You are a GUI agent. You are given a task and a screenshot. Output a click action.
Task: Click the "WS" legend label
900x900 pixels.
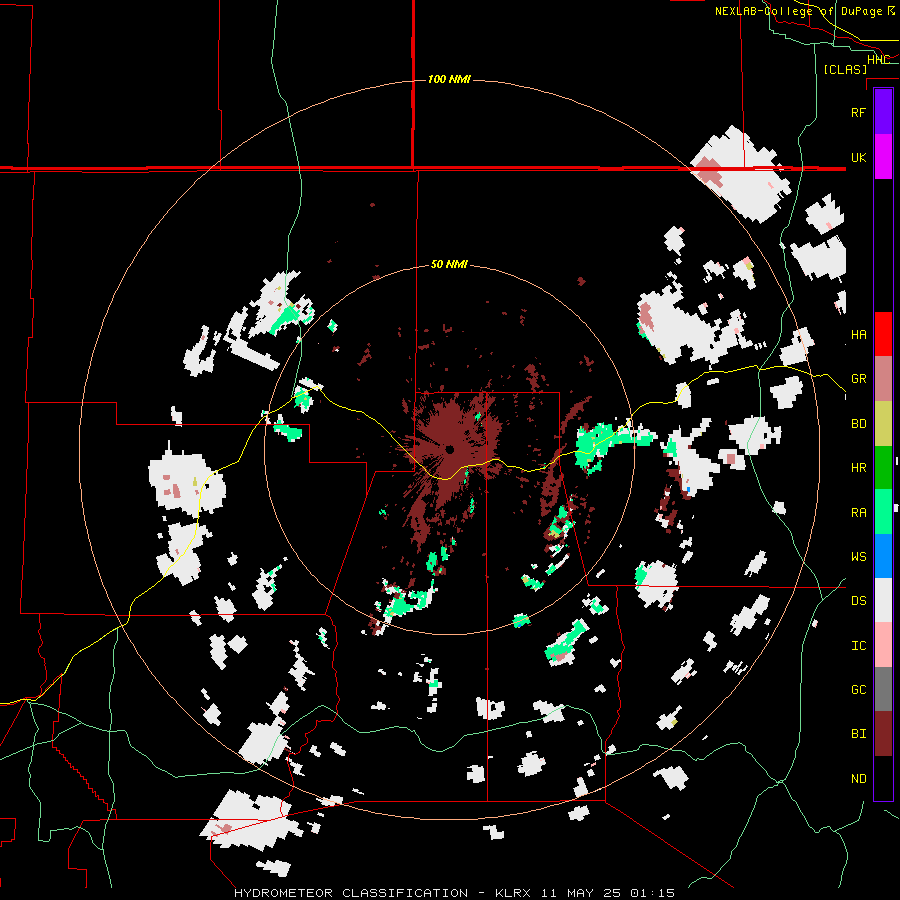[x=858, y=557]
